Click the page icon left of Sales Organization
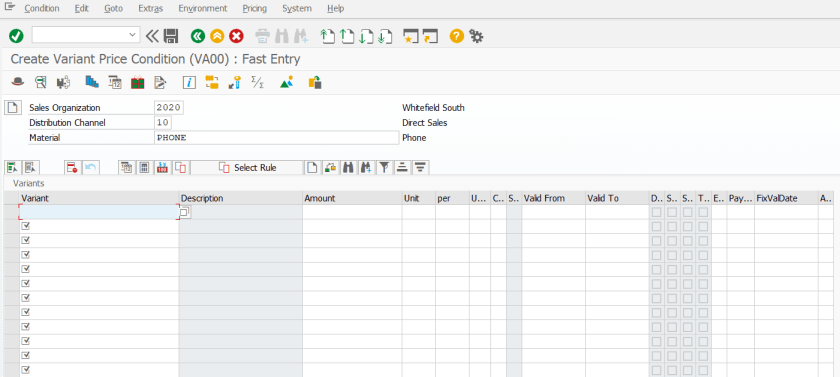This screenshot has width=840, height=377. click(13, 108)
